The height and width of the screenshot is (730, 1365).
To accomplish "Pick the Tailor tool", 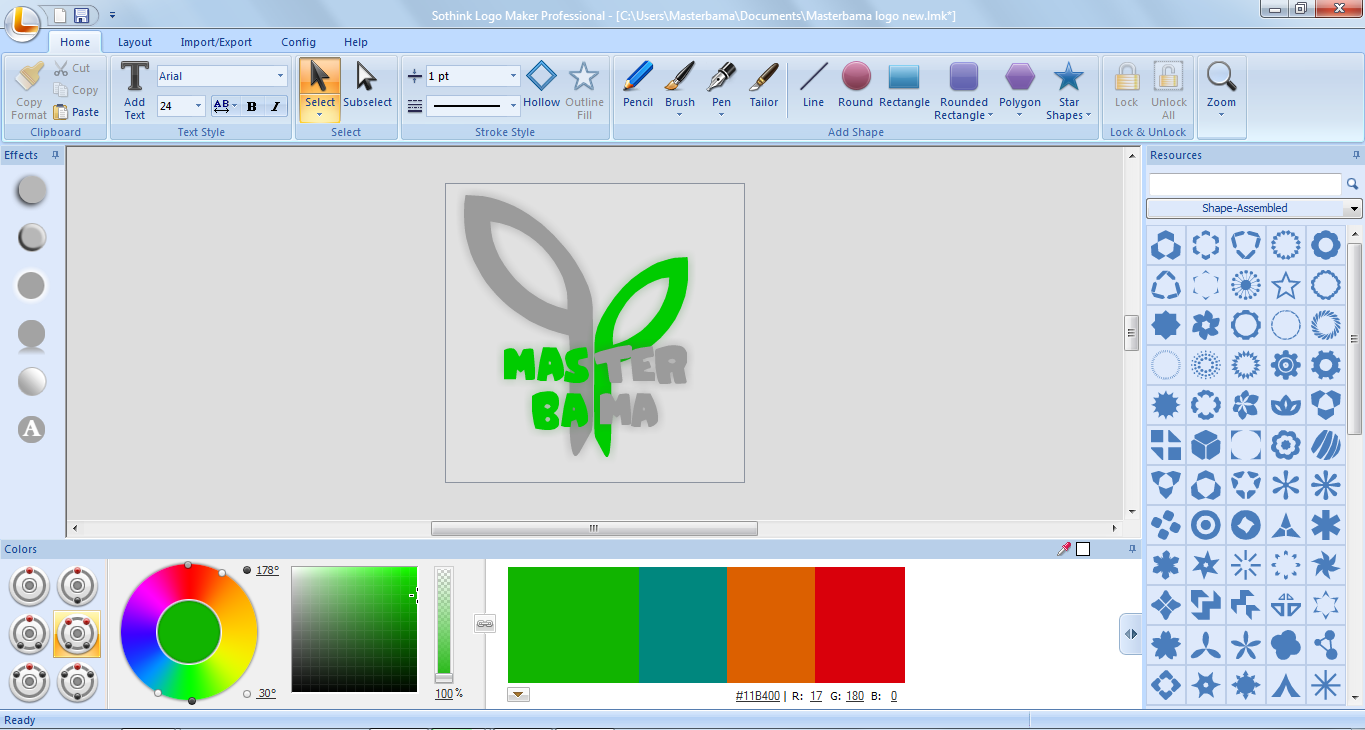I will [x=763, y=88].
